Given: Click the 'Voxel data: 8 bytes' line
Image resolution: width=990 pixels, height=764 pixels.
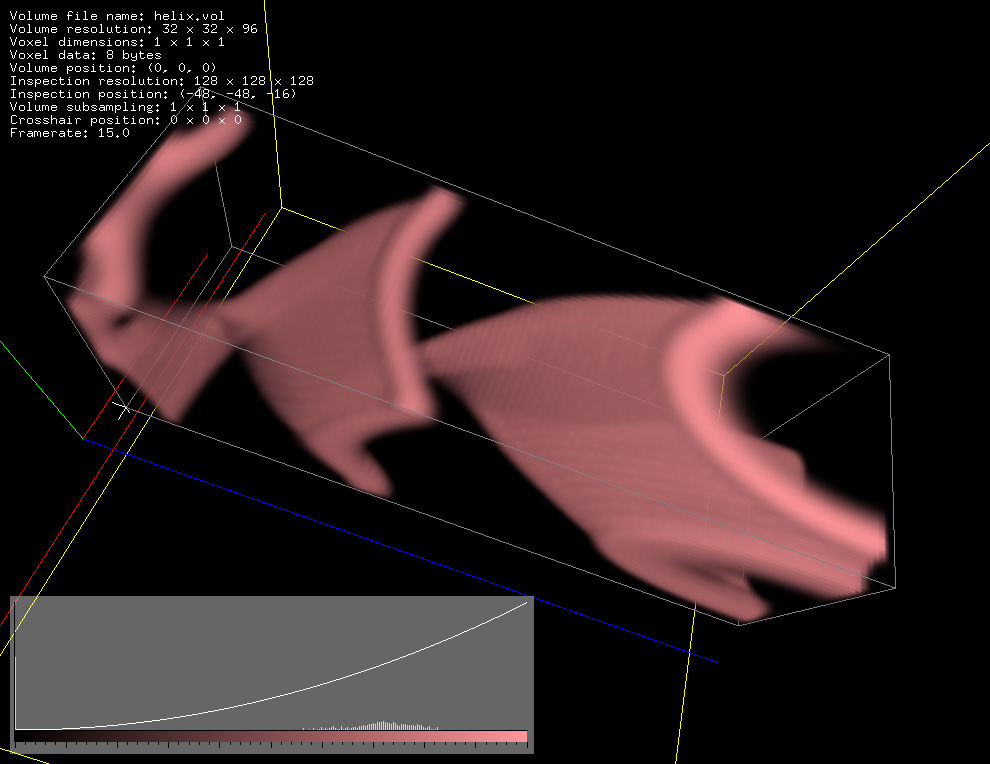Looking at the screenshot, I should 85,55.
